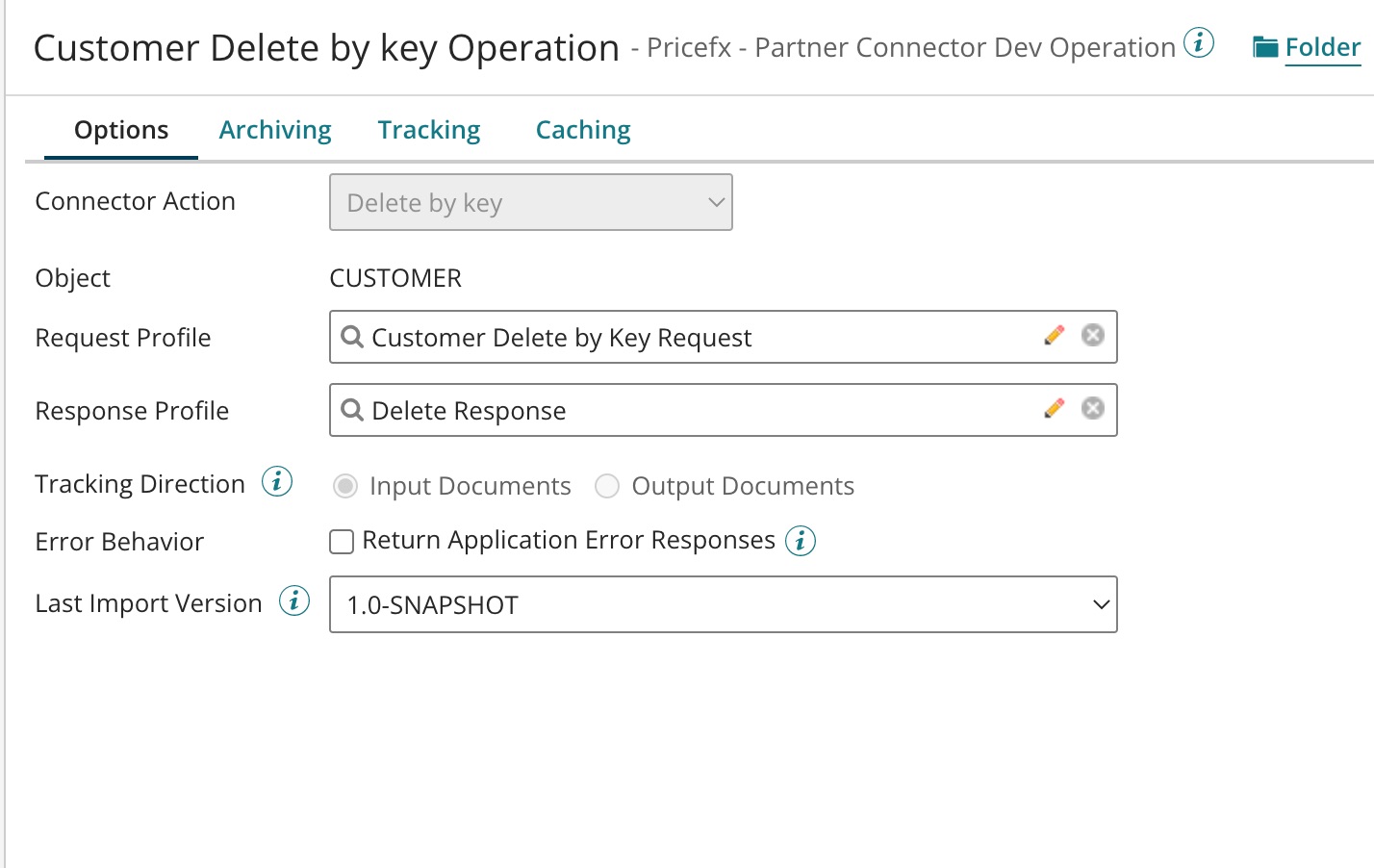Go to the Caching tab
The height and width of the screenshot is (868, 1374).
point(583,130)
